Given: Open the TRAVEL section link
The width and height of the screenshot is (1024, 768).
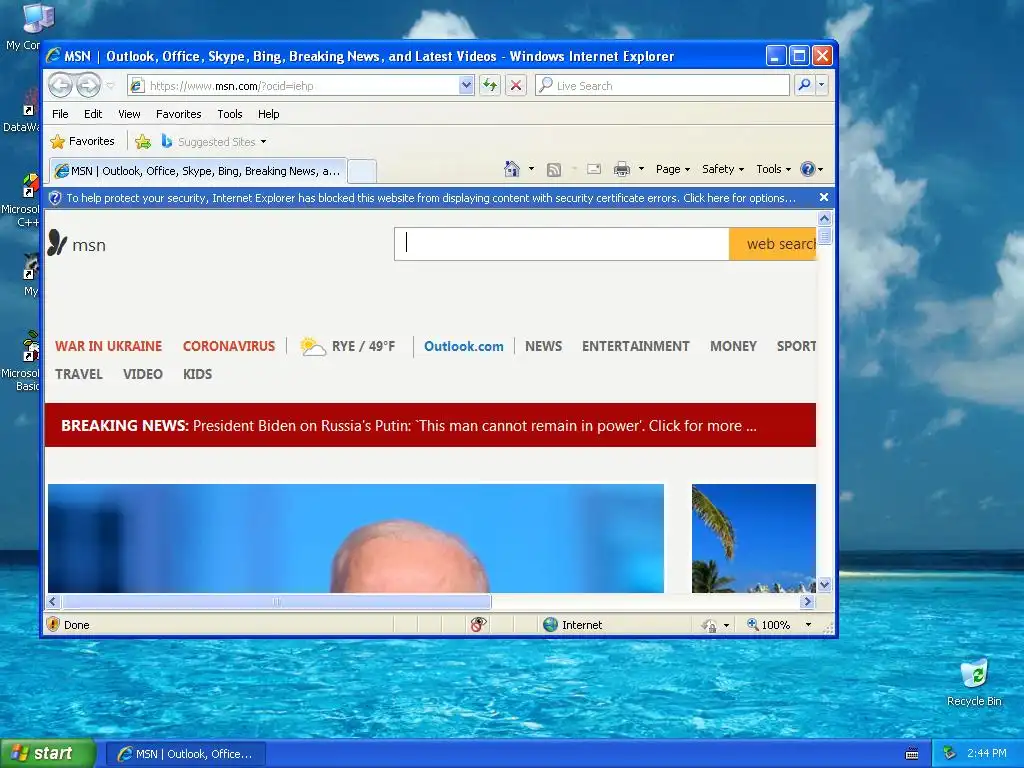Looking at the screenshot, I should [x=79, y=374].
